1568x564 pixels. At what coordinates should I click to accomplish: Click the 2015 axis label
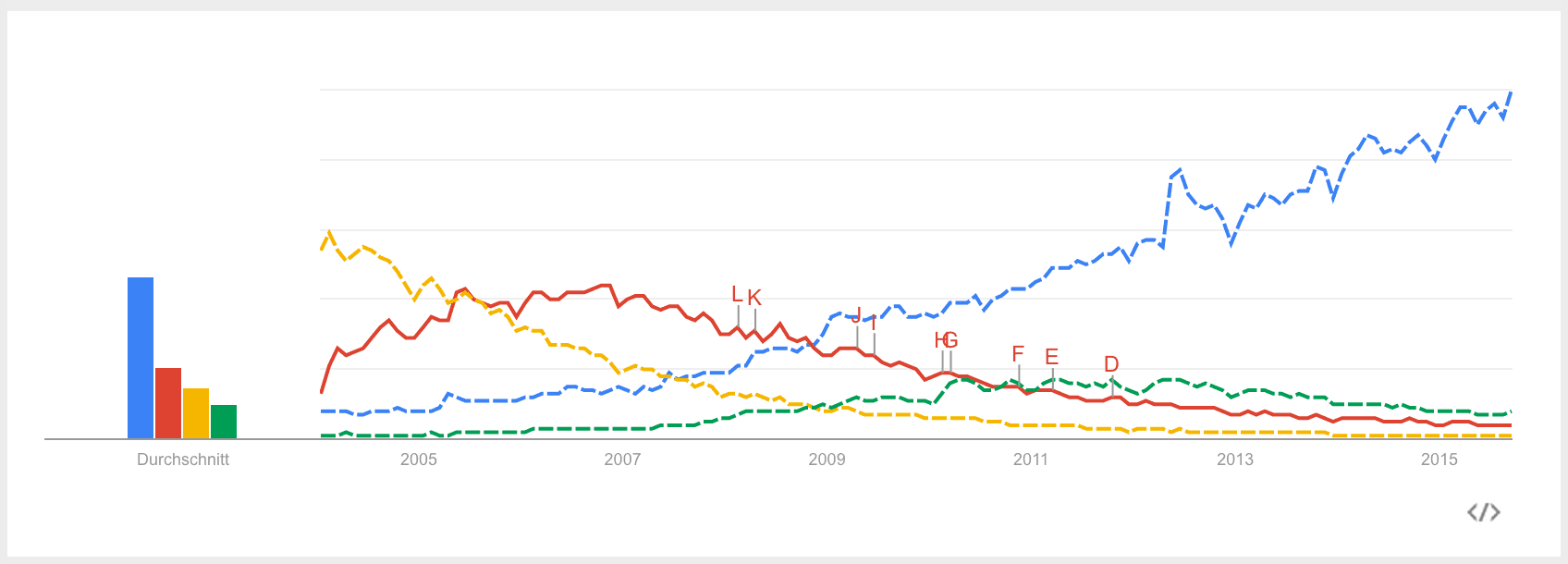pyautogui.click(x=1439, y=460)
